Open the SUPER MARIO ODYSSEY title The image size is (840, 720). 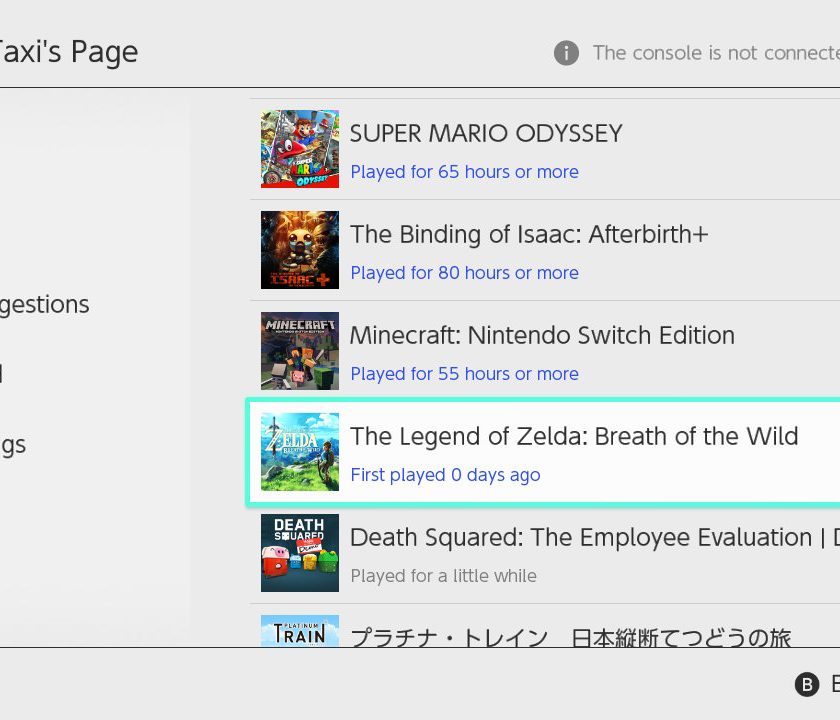point(486,134)
